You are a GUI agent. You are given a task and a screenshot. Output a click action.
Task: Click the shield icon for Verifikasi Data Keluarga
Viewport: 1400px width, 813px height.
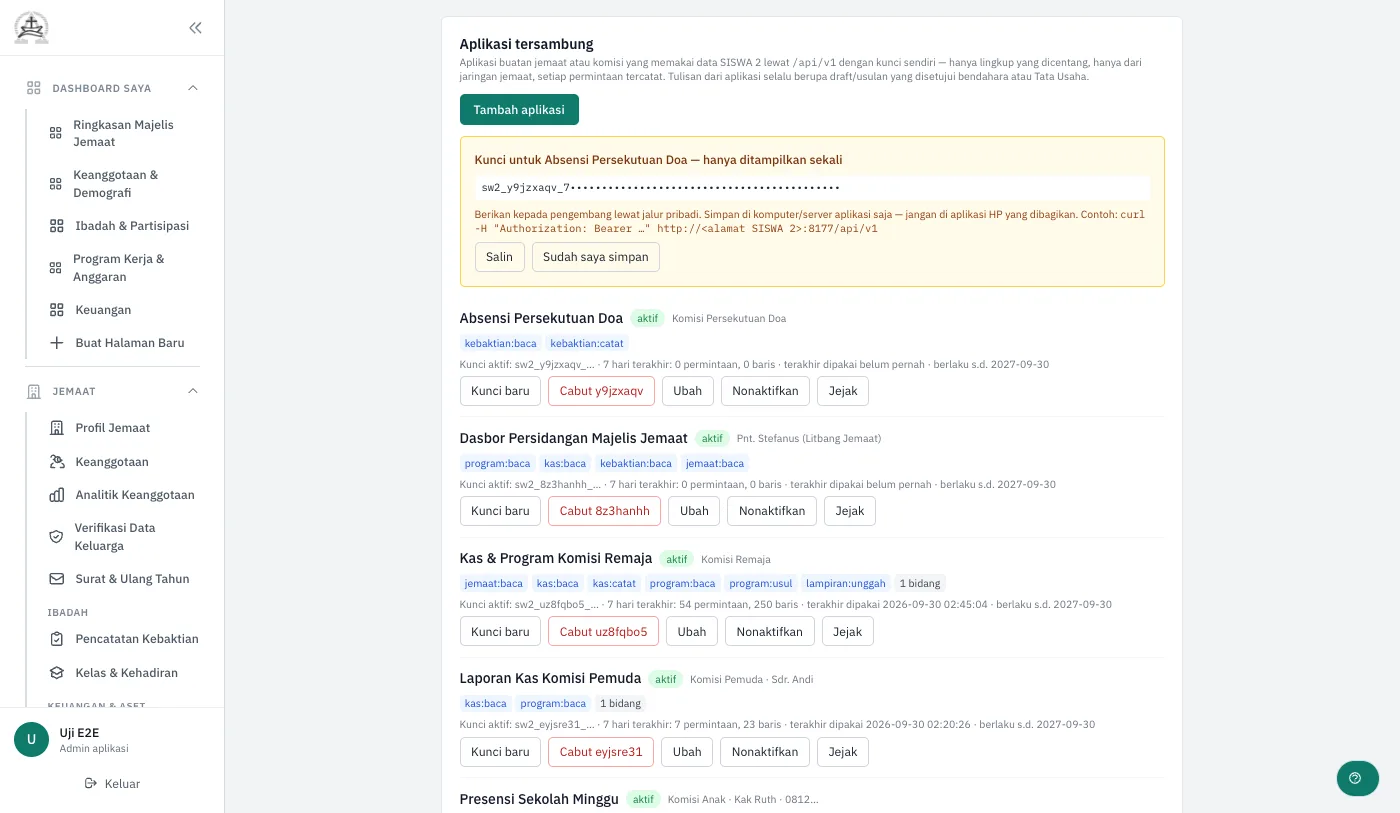click(56, 537)
